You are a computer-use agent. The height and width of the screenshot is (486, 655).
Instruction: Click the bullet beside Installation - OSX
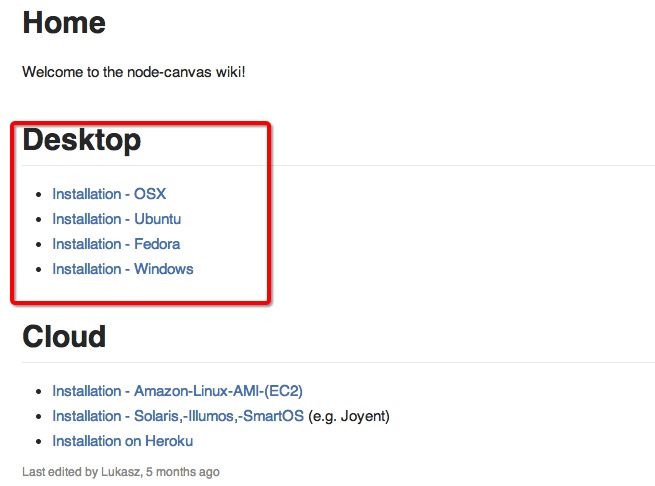(39, 194)
